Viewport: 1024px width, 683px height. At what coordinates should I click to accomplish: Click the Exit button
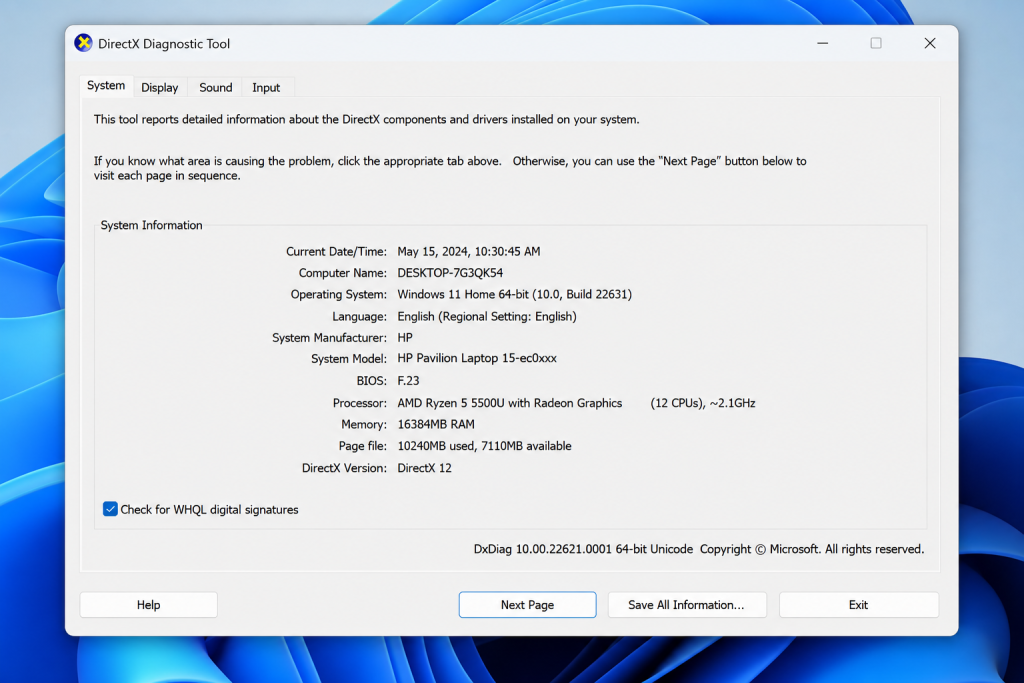tap(858, 605)
